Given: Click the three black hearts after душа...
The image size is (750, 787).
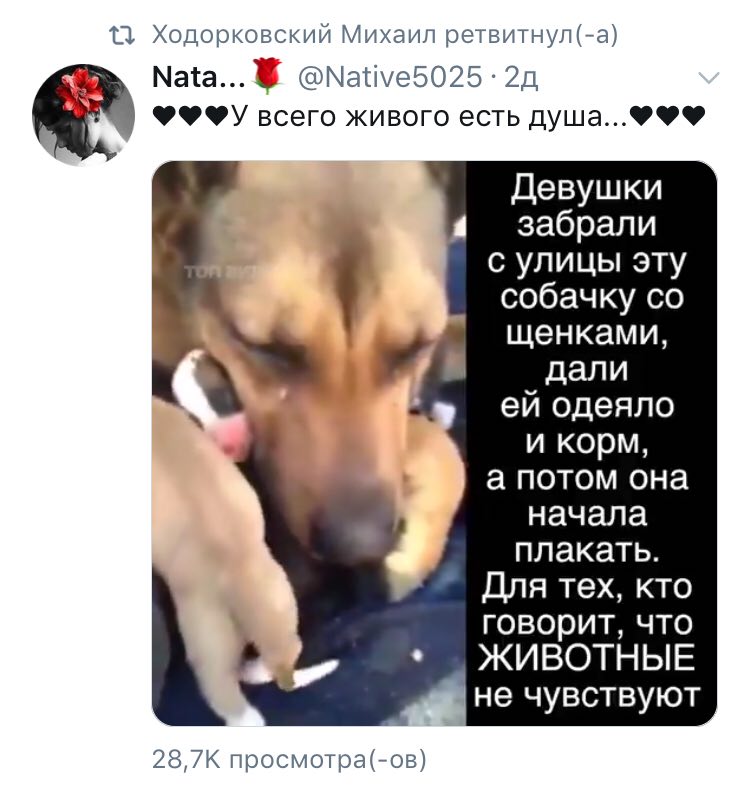Looking at the screenshot, I should pyautogui.click(x=668, y=116).
